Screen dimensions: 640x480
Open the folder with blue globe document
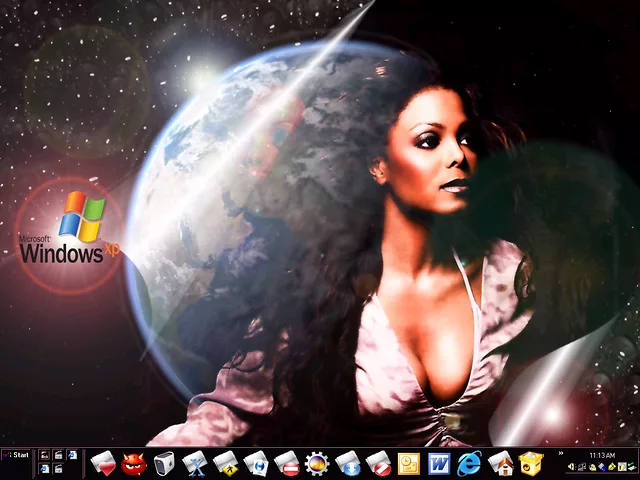pyautogui.click(x=256, y=463)
